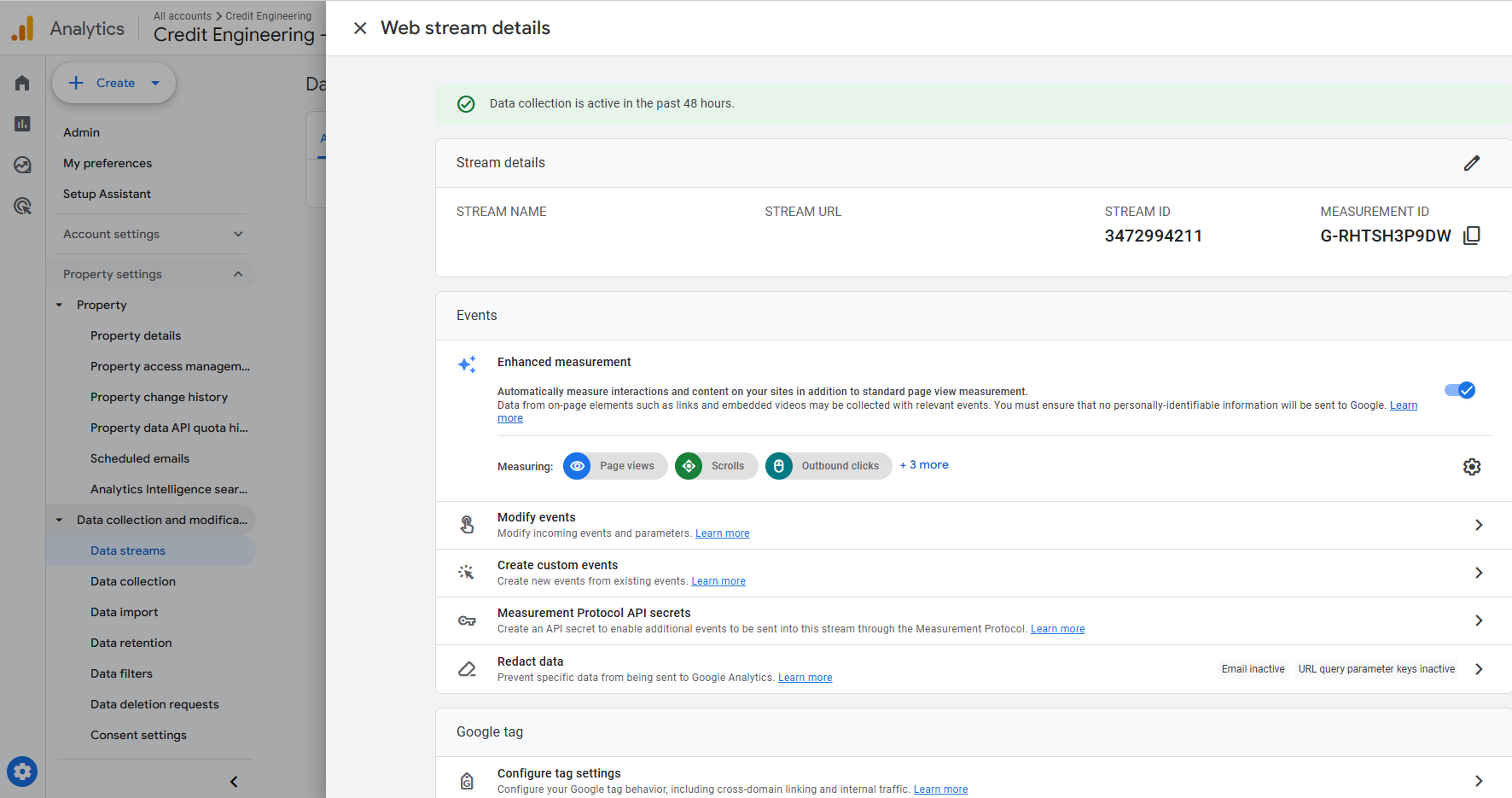1512x798 pixels.
Task: Click Learn more for Measurement Protocol
Action: 1058,629
